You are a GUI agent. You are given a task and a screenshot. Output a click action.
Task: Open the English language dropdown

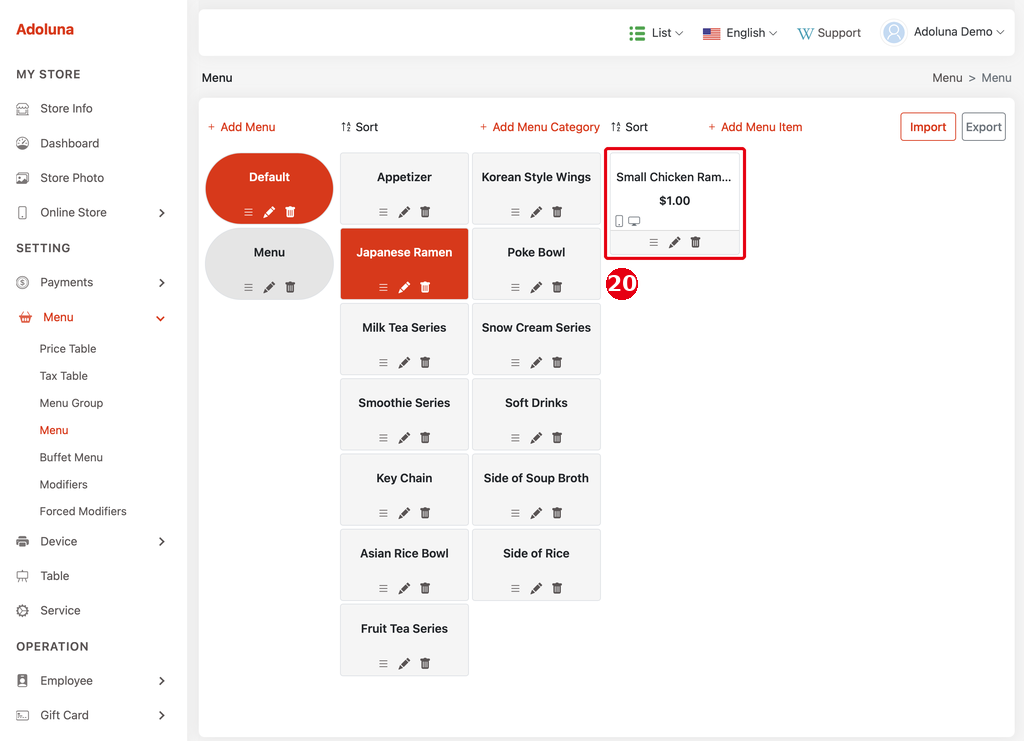tap(740, 33)
